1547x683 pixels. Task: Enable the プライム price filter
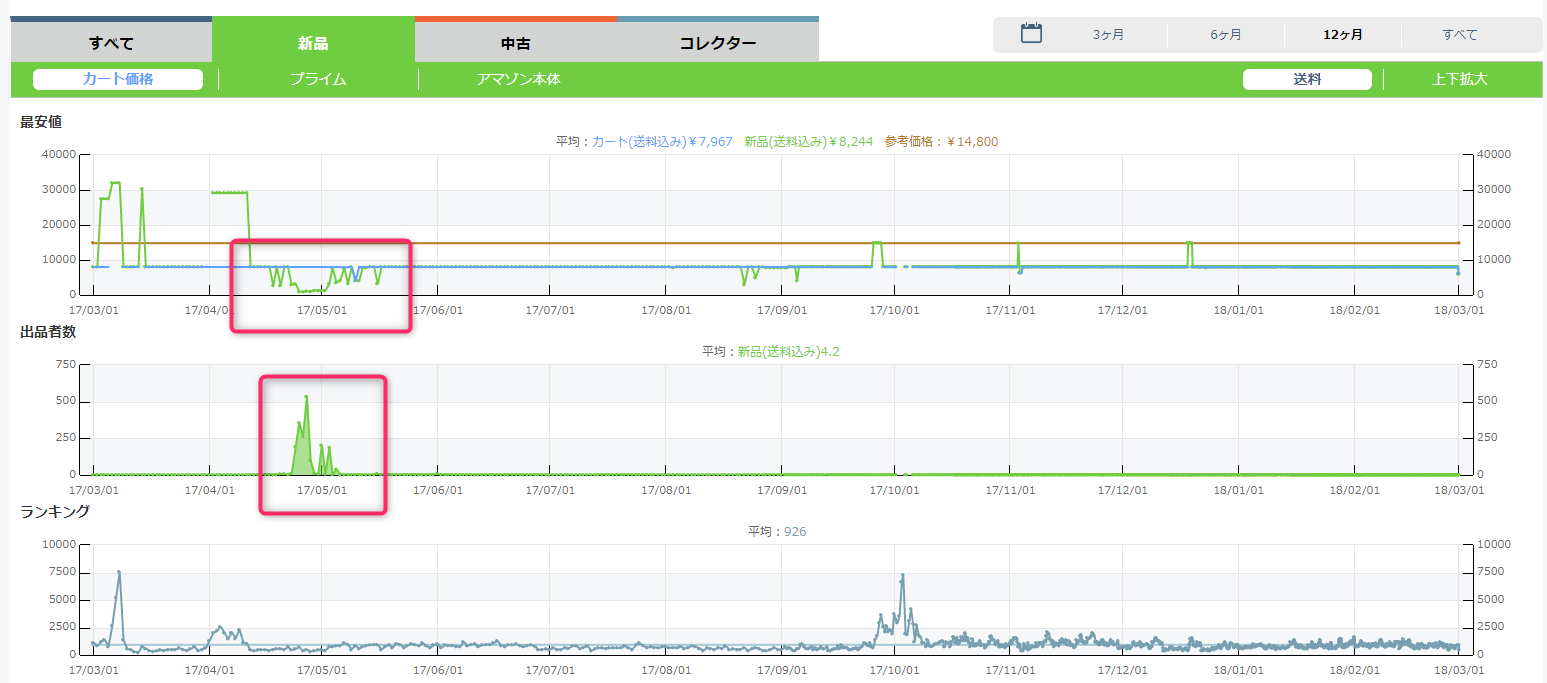[x=318, y=79]
